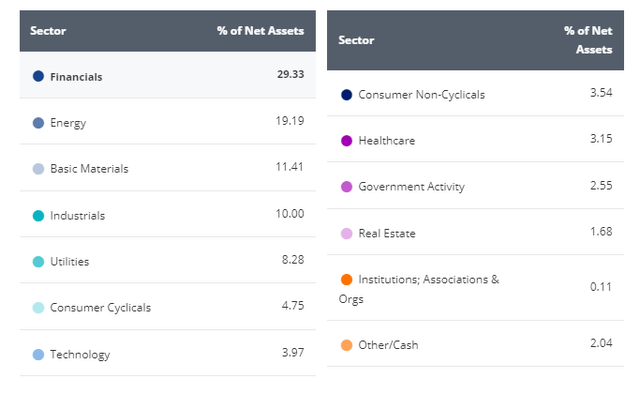The height and width of the screenshot is (409, 640).
Task: Click the orange Other/Cash color dot
Action: tap(347, 345)
